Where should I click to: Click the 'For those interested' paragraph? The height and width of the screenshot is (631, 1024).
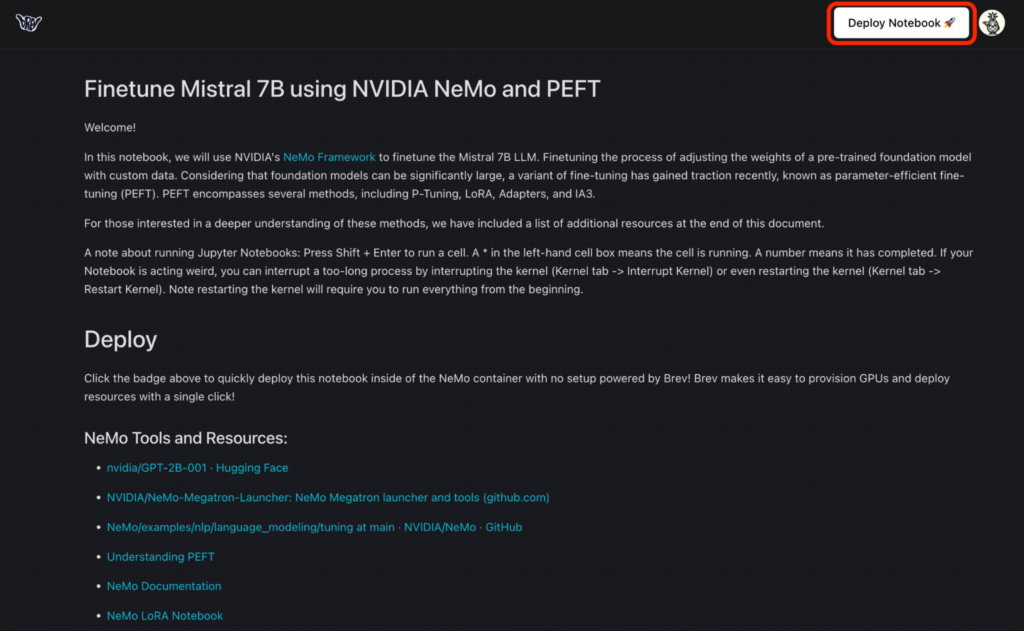click(454, 223)
